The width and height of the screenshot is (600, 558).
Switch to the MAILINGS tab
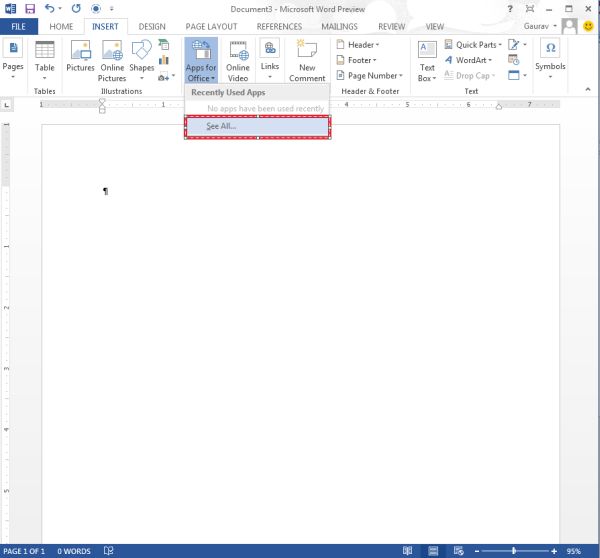pos(339,26)
